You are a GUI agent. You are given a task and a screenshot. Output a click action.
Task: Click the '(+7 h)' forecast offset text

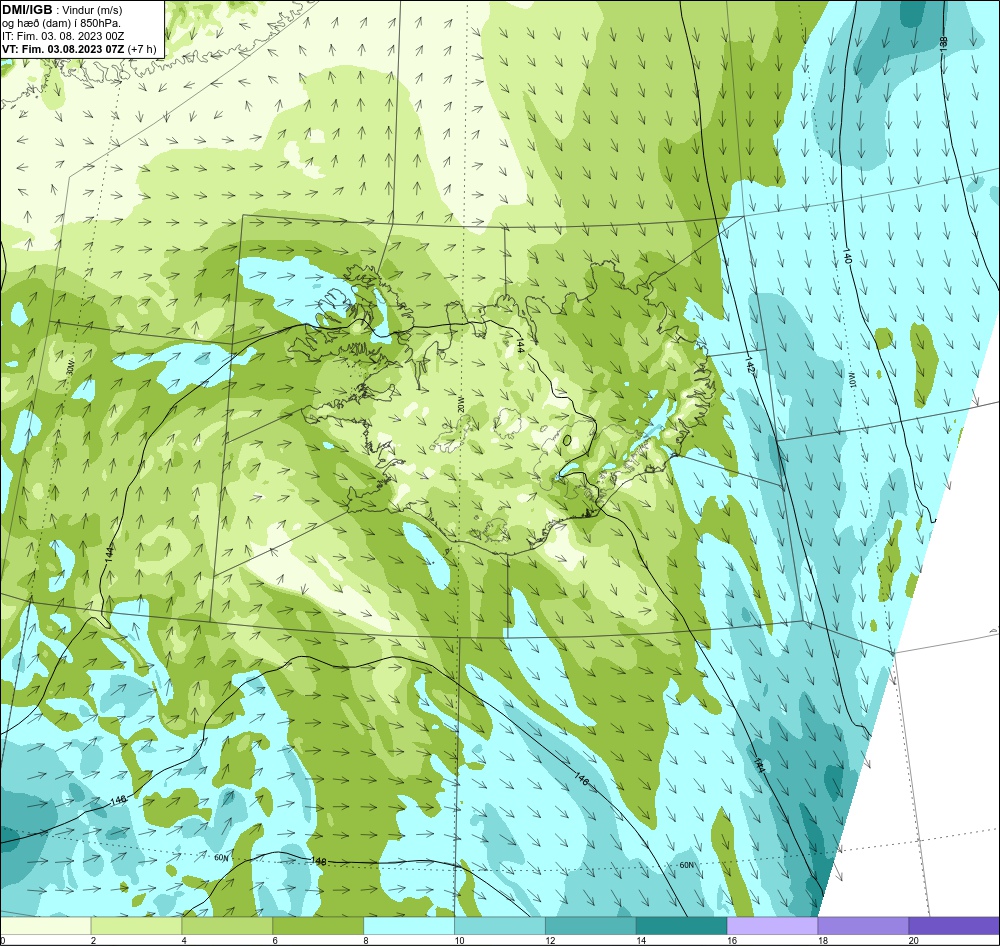point(142,49)
